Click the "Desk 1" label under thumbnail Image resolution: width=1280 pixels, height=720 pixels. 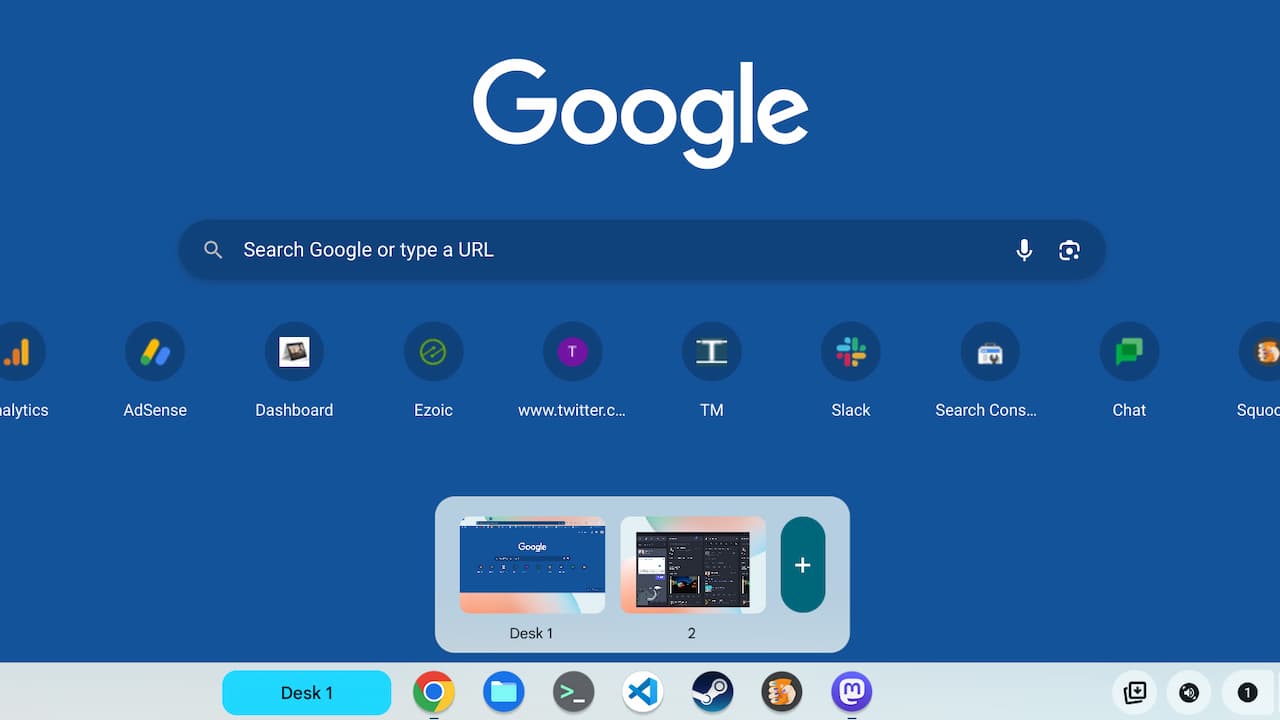pyautogui.click(x=531, y=633)
